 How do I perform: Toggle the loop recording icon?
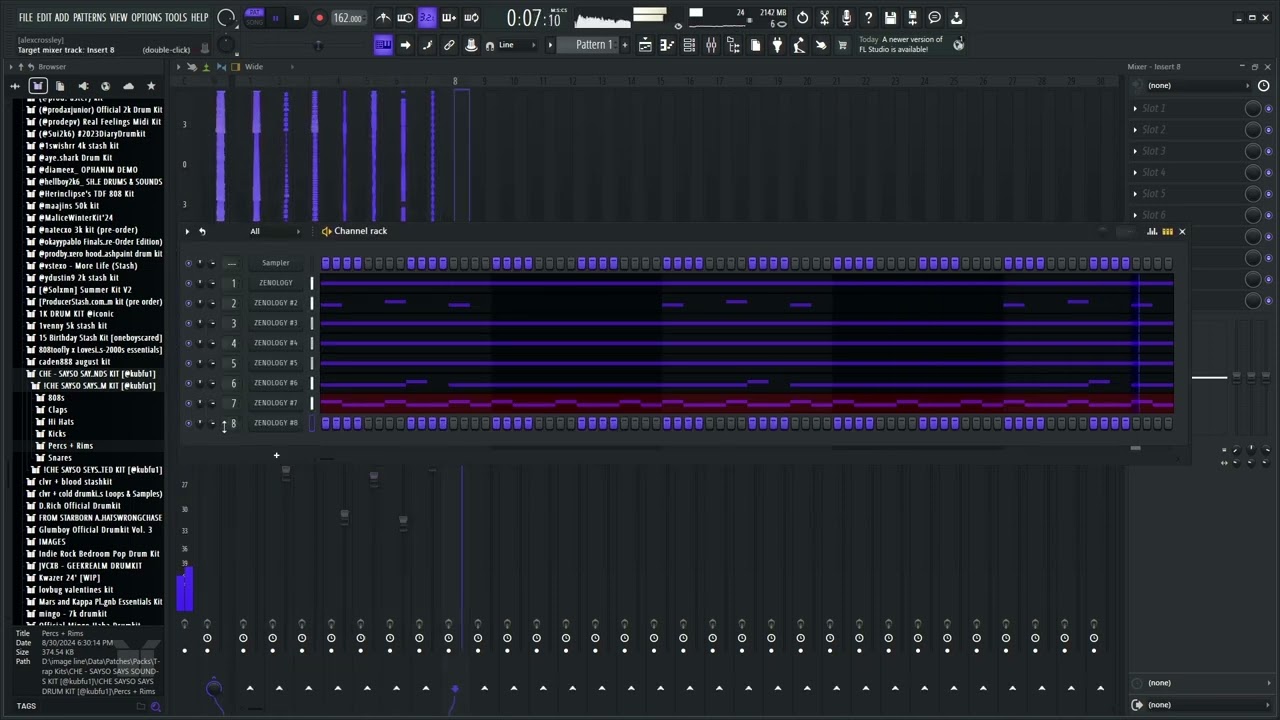click(x=471, y=17)
